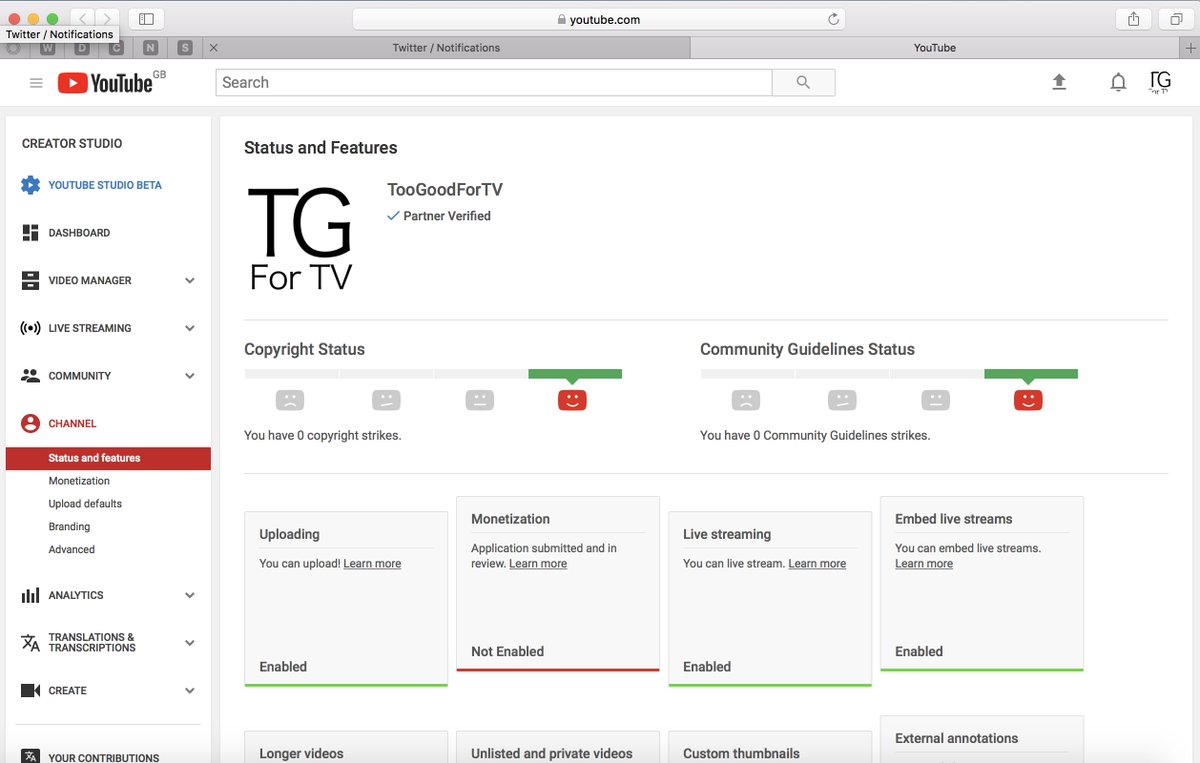
Task: Click the Dashboard sidebar icon
Action: pyautogui.click(x=30, y=233)
